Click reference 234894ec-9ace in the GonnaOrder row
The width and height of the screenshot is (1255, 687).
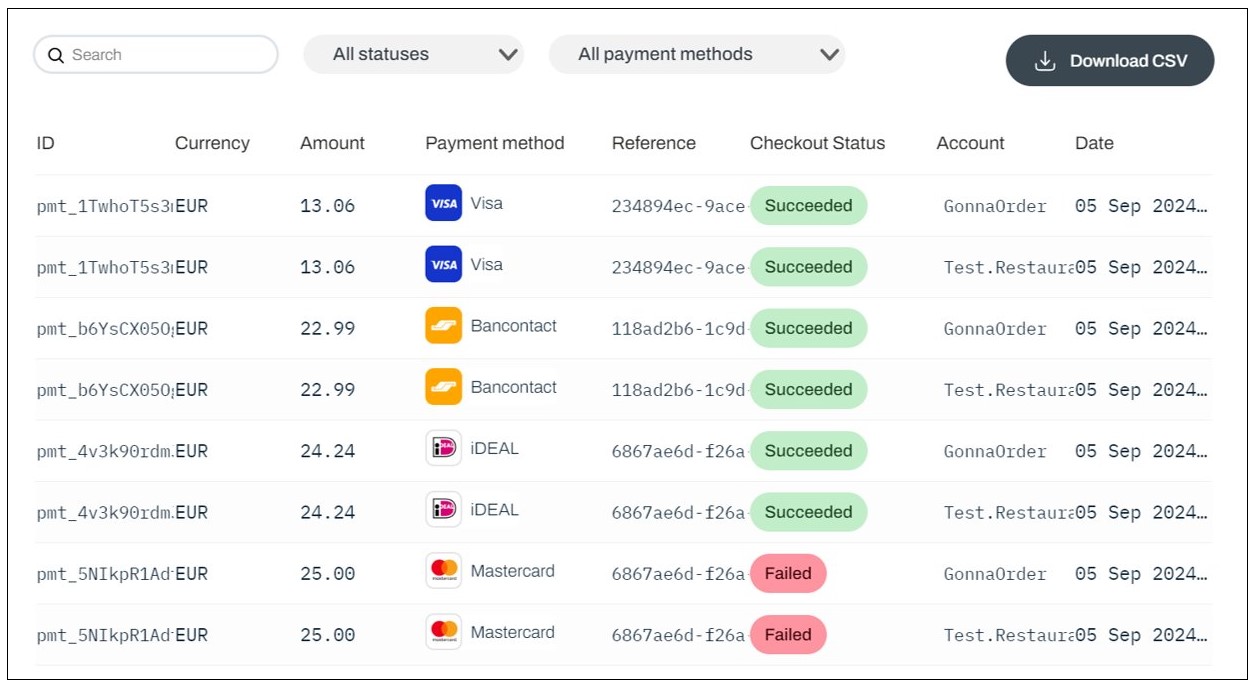pyautogui.click(x=680, y=207)
